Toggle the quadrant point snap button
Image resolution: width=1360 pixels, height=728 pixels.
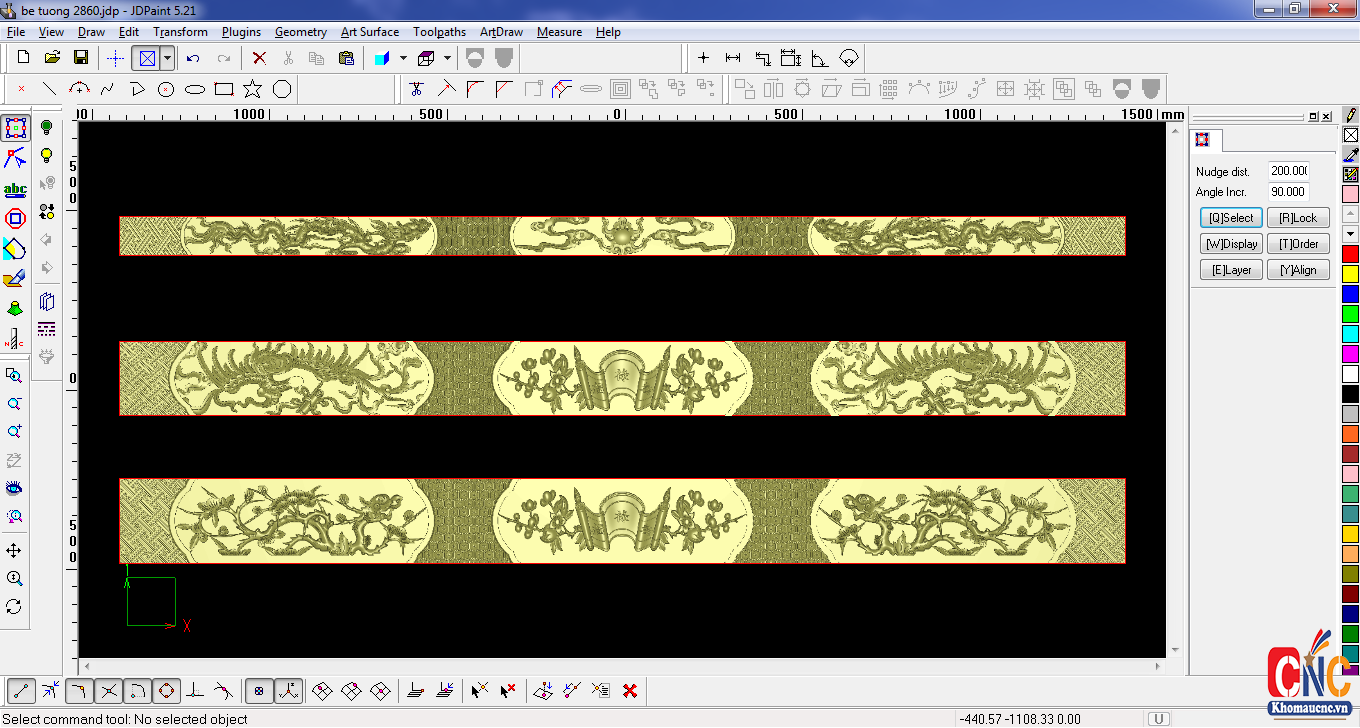(166, 690)
